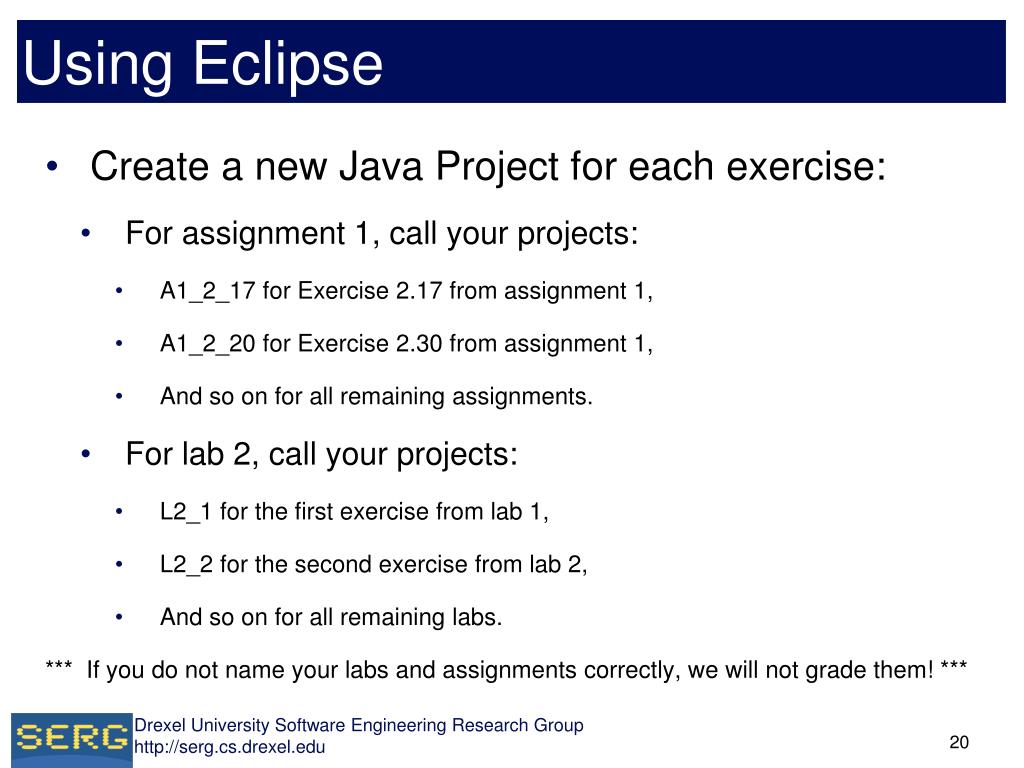Select the L2_1 first exercise line
Image resolution: width=1024 pixels, height=768 pixels.
click(354, 511)
